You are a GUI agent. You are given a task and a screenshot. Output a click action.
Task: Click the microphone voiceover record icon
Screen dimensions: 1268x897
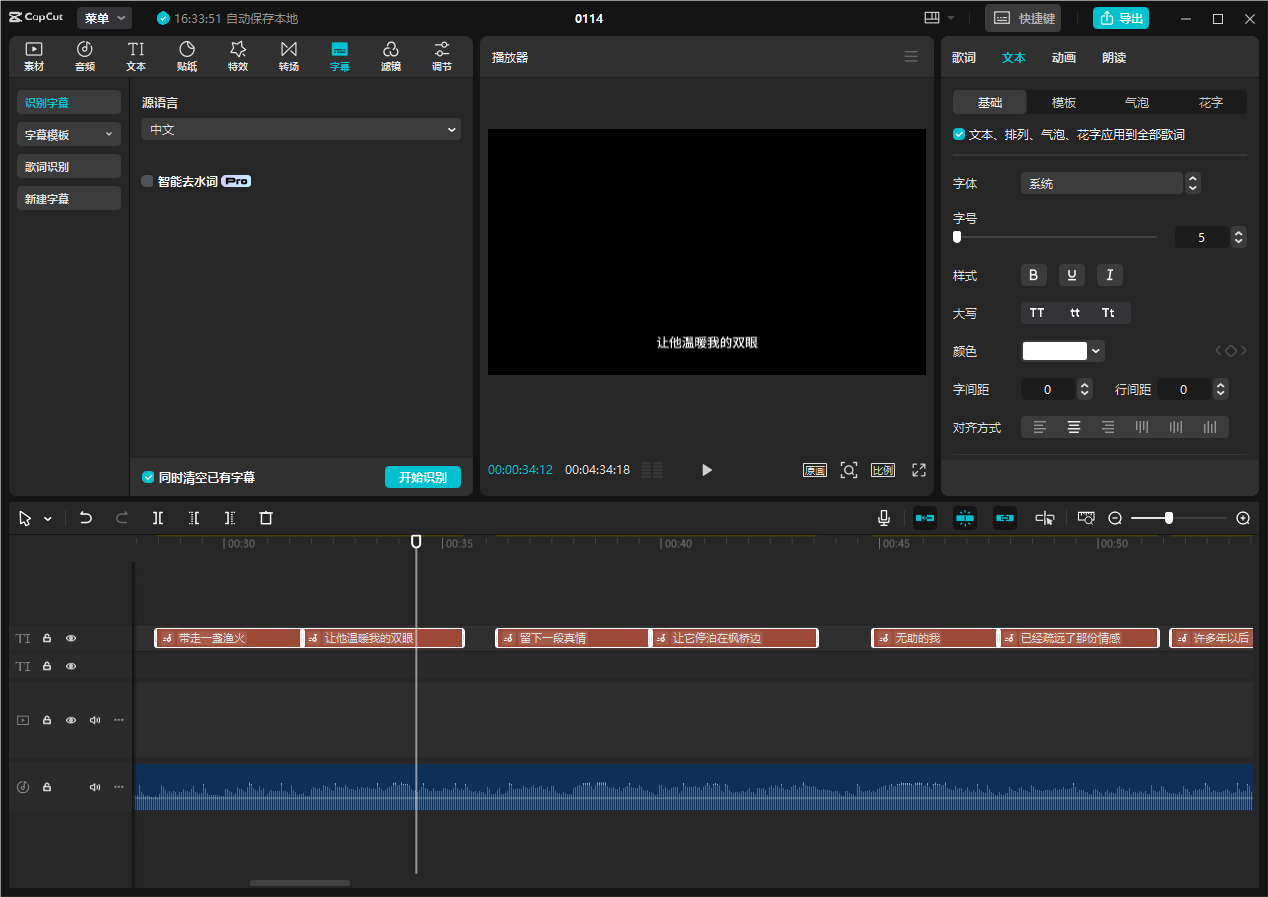click(884, 518)
